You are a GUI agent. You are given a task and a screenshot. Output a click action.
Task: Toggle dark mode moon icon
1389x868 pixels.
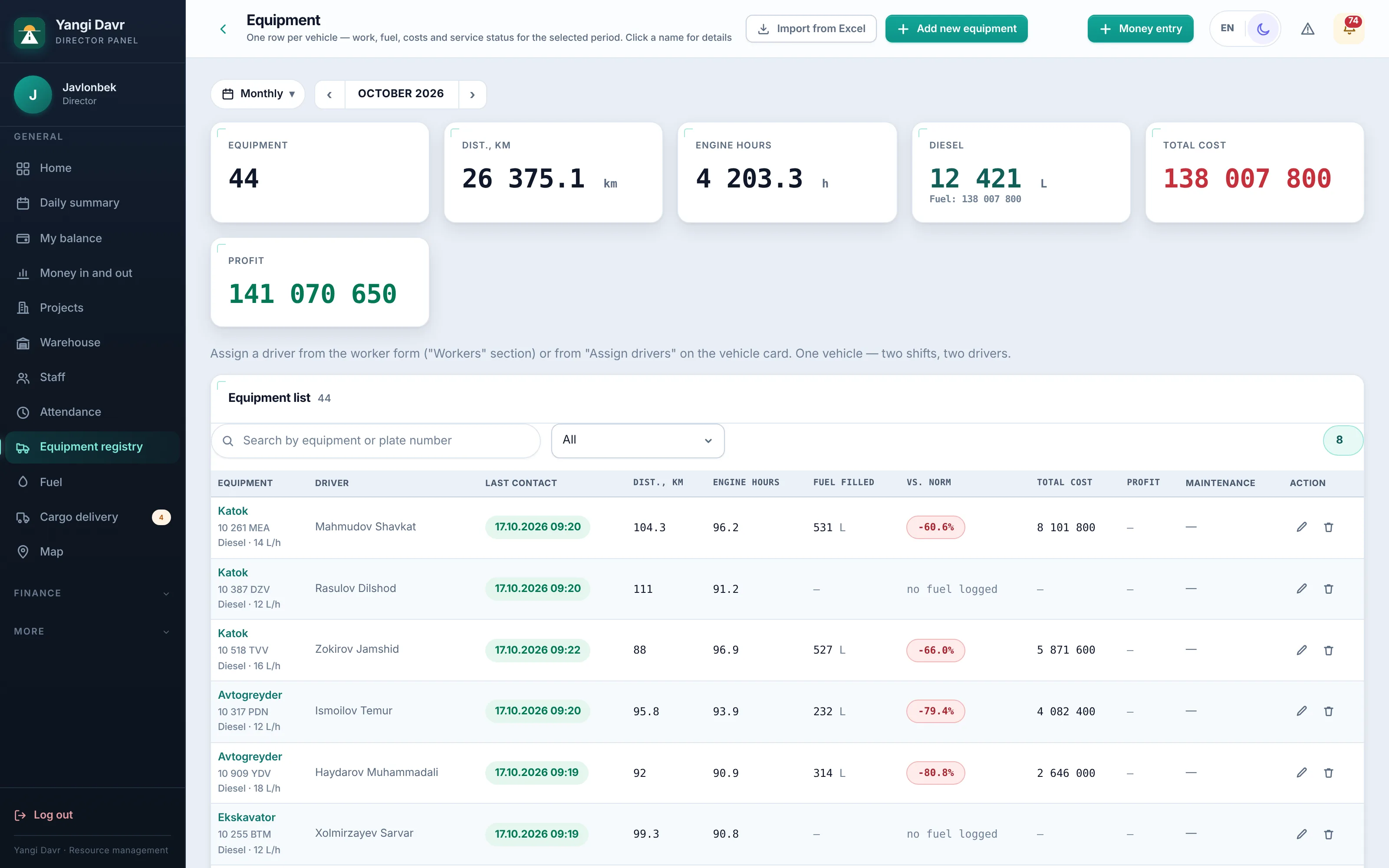[1263, 29]
